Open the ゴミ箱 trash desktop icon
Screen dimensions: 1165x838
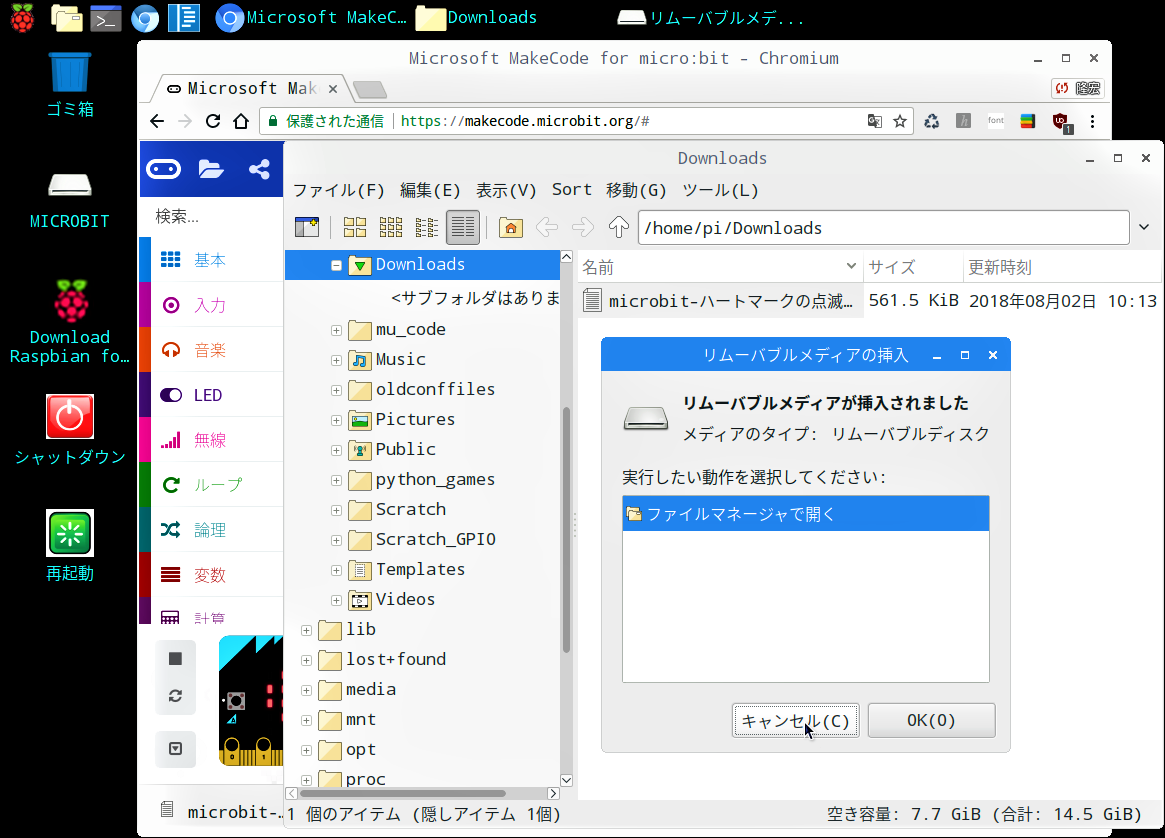click(70, 85)
